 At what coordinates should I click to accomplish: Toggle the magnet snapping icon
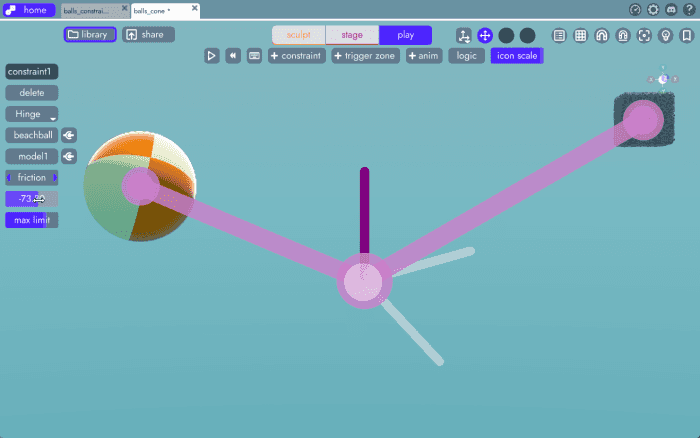(601, 35)
